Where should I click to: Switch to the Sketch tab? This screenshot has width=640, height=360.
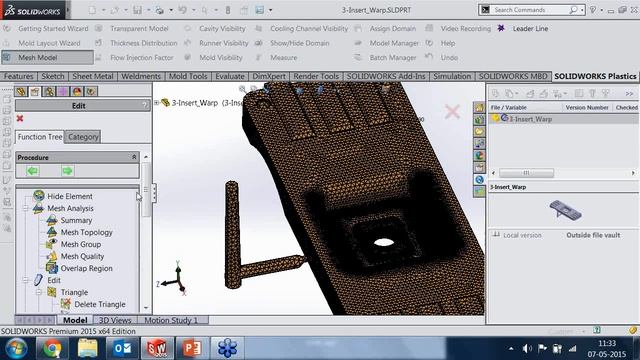(53, 76)
